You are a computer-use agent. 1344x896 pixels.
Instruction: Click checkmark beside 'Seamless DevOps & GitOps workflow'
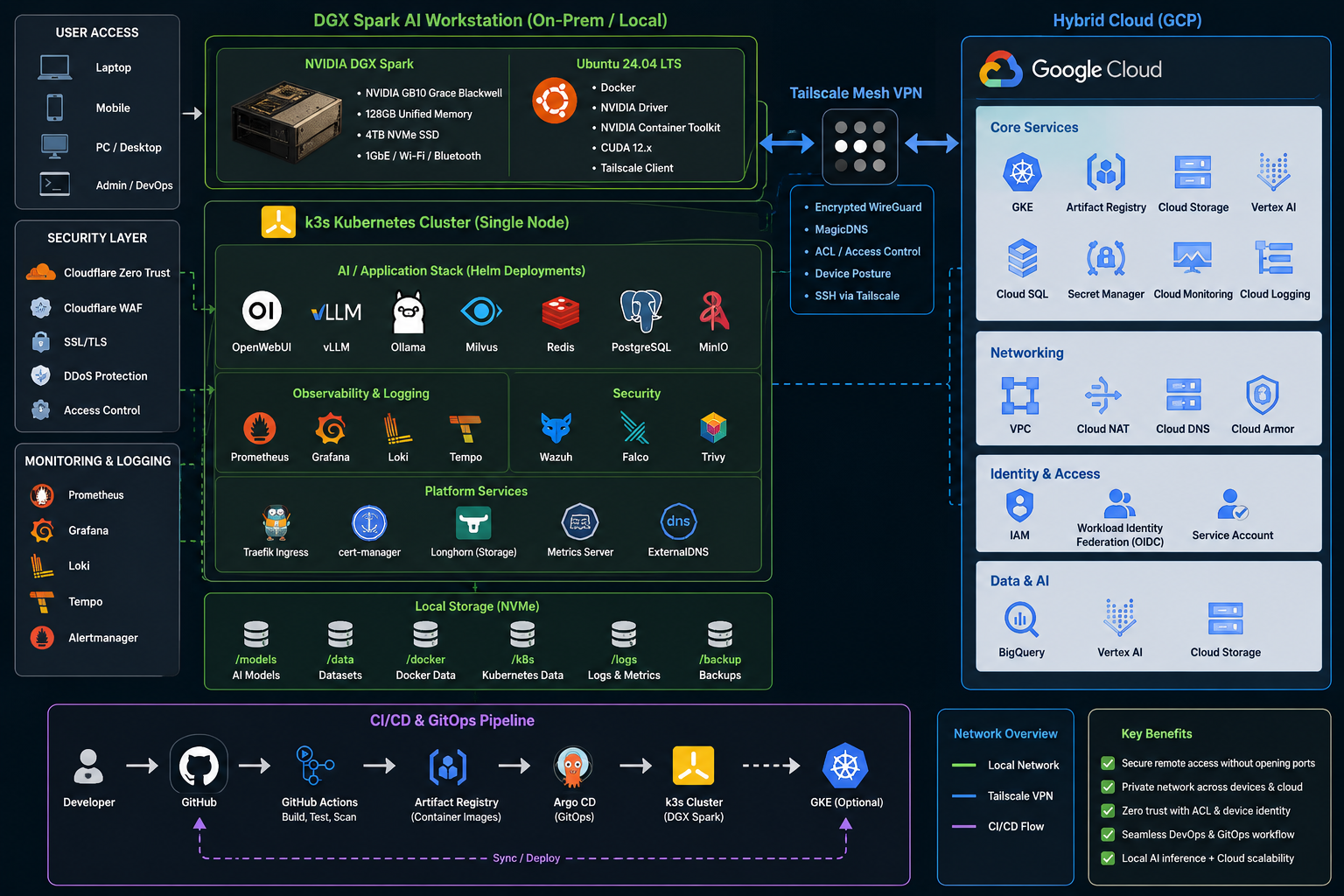click(x=1108, y=834)
